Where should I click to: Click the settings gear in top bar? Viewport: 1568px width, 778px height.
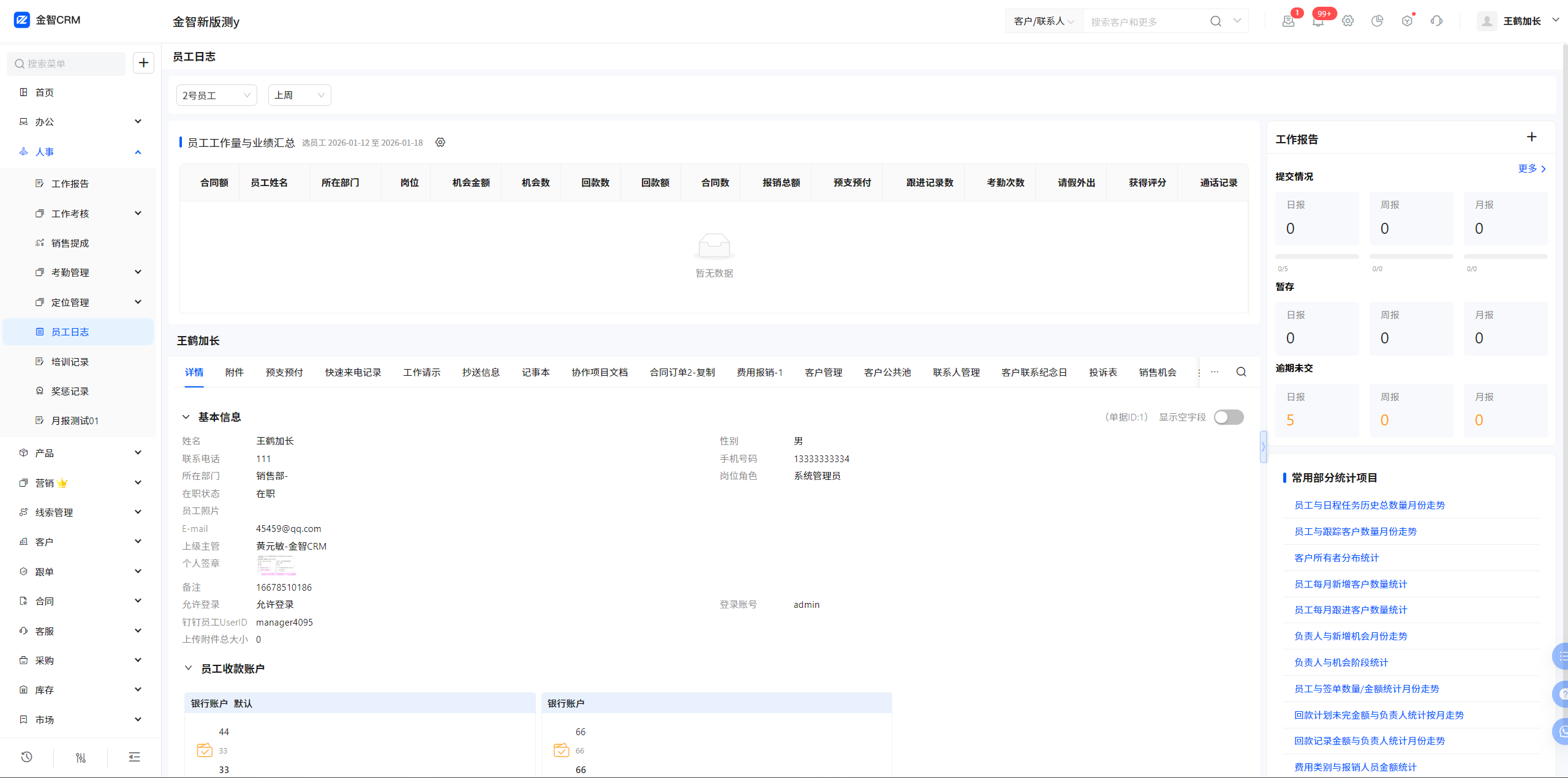point(1347,21)
